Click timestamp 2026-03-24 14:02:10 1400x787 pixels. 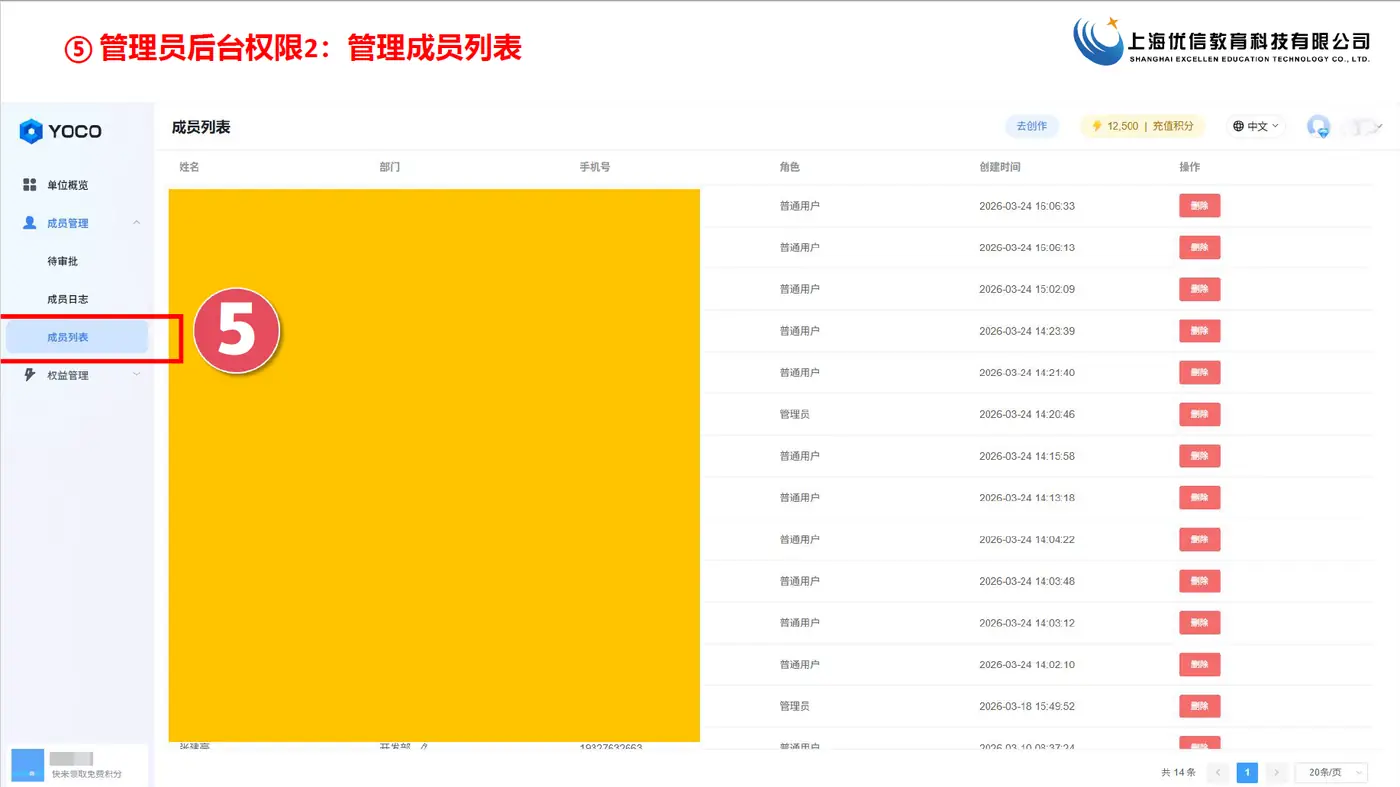[x=1027, y=665]
